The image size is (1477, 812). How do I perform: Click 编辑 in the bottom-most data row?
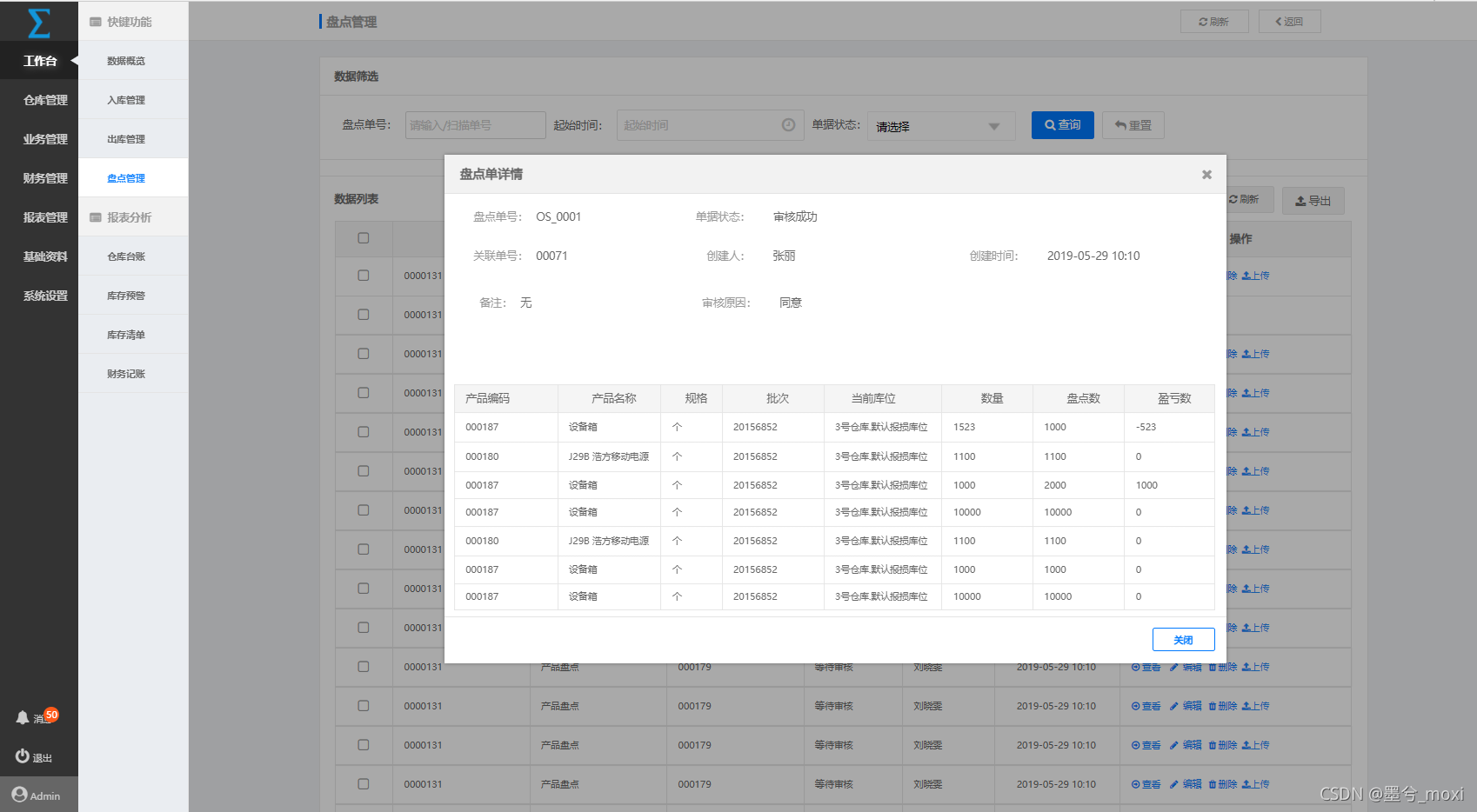[x=1186, y=784]
